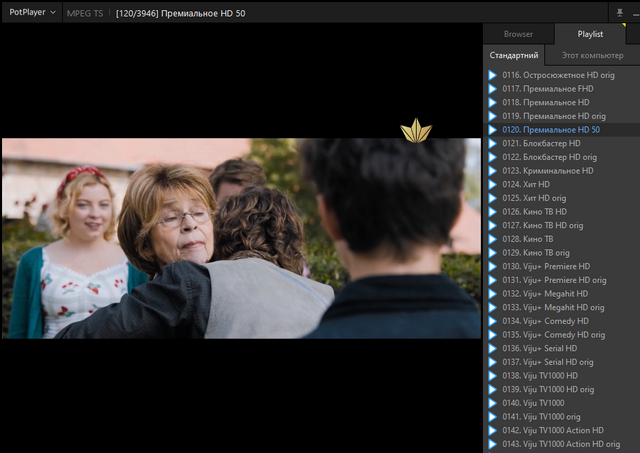Select playlist entry 0138. Viju TV1000 HD
The height and width of the screenshot is (453, 640).
(562, 376)
